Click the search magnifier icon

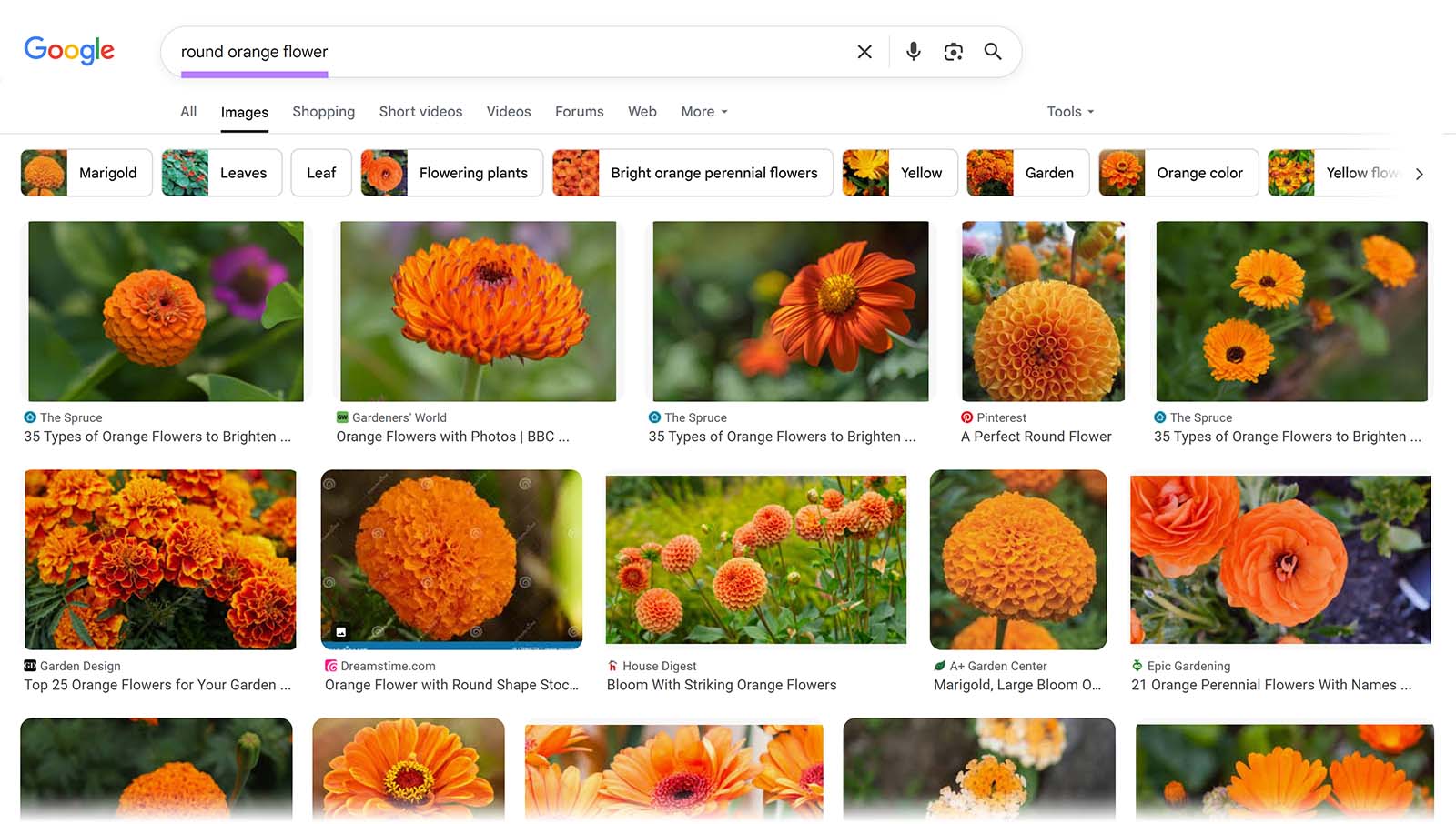(x=993, y=52)
